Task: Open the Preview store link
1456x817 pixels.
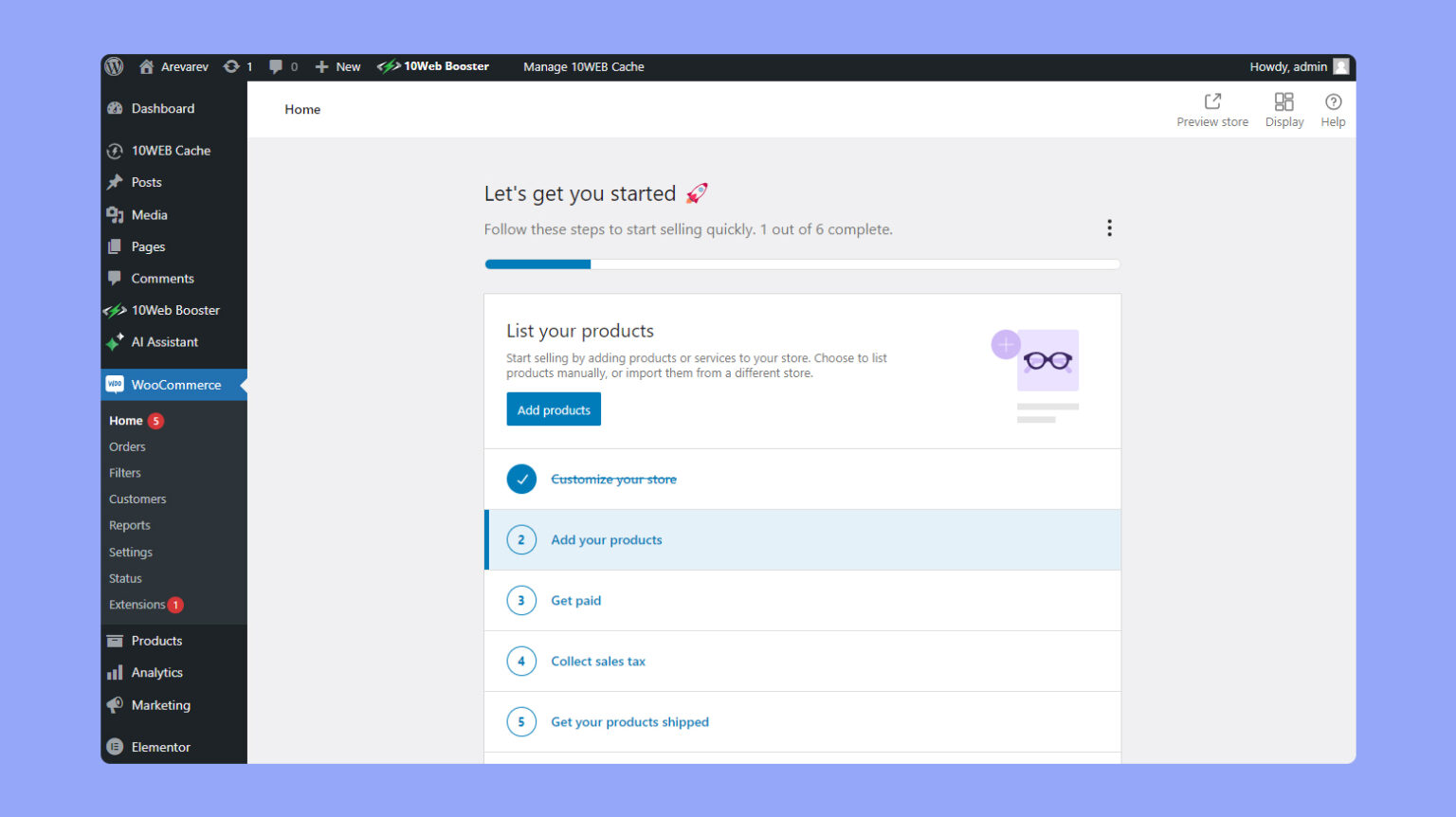Action: coord(1212,108)
